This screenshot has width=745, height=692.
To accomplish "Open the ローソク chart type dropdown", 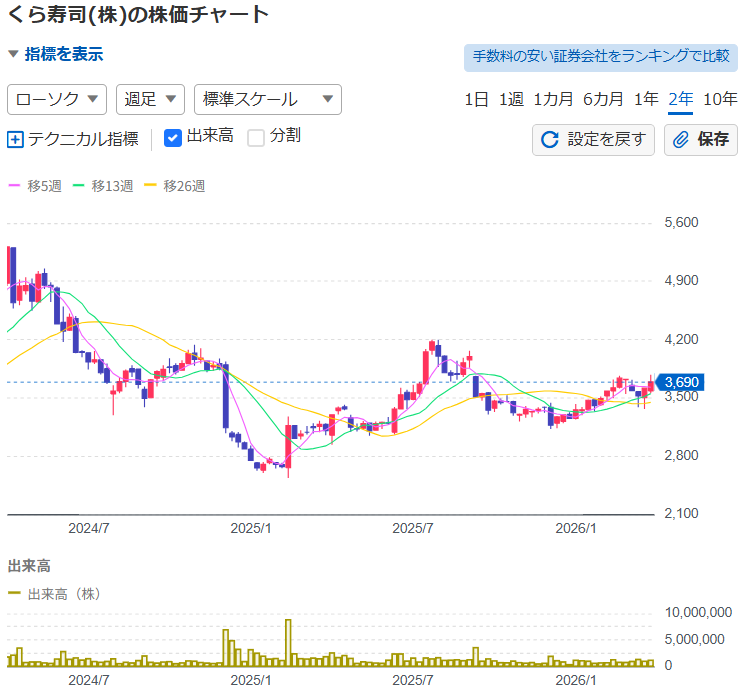I will point(57,99).
